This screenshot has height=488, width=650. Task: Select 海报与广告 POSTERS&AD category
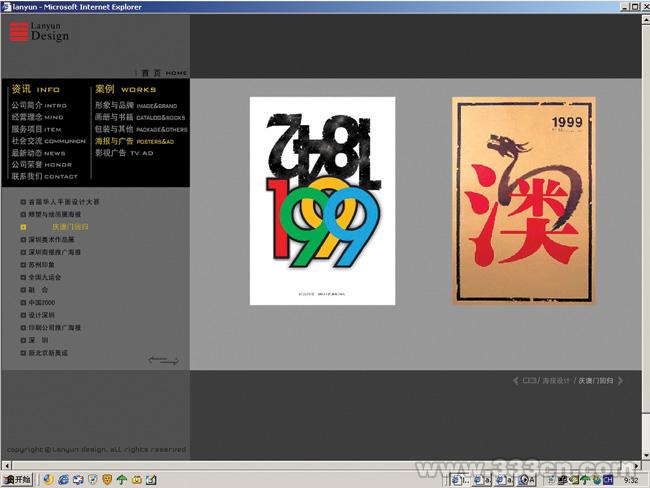134,141
